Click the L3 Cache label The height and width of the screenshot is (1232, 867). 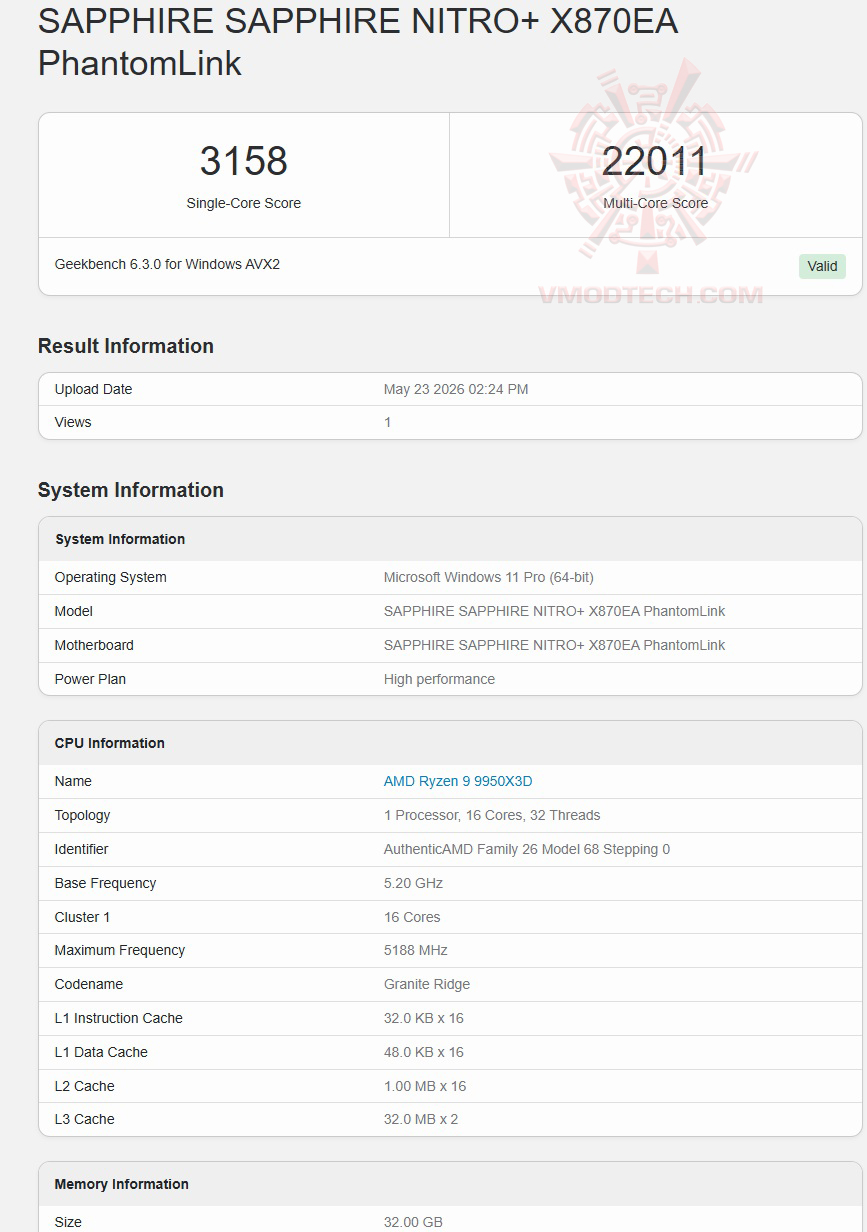point(85,1119)
